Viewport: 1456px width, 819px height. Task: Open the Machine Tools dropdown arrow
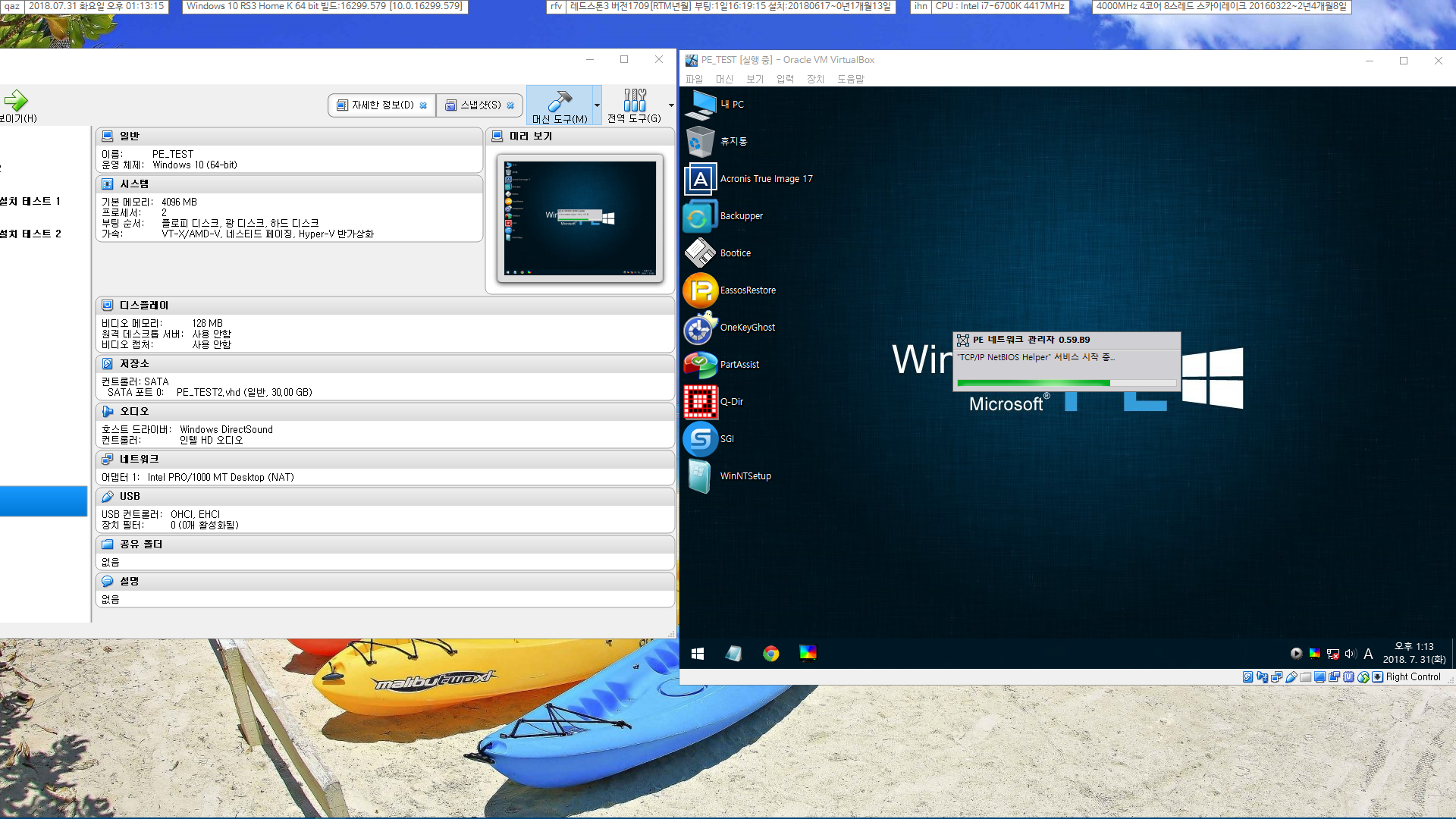pos(597,105)
